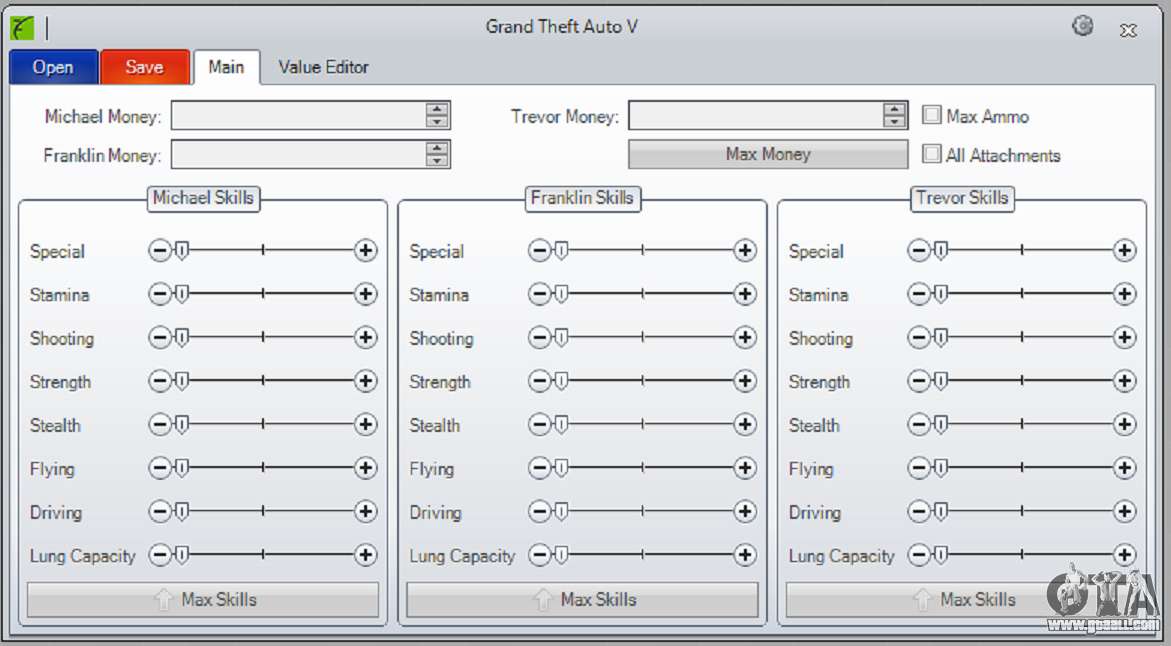This screenshot has height=646, width=1171.
Task: Click the green app logo icon
Action: pyautogui.click(x=22, y=28)
